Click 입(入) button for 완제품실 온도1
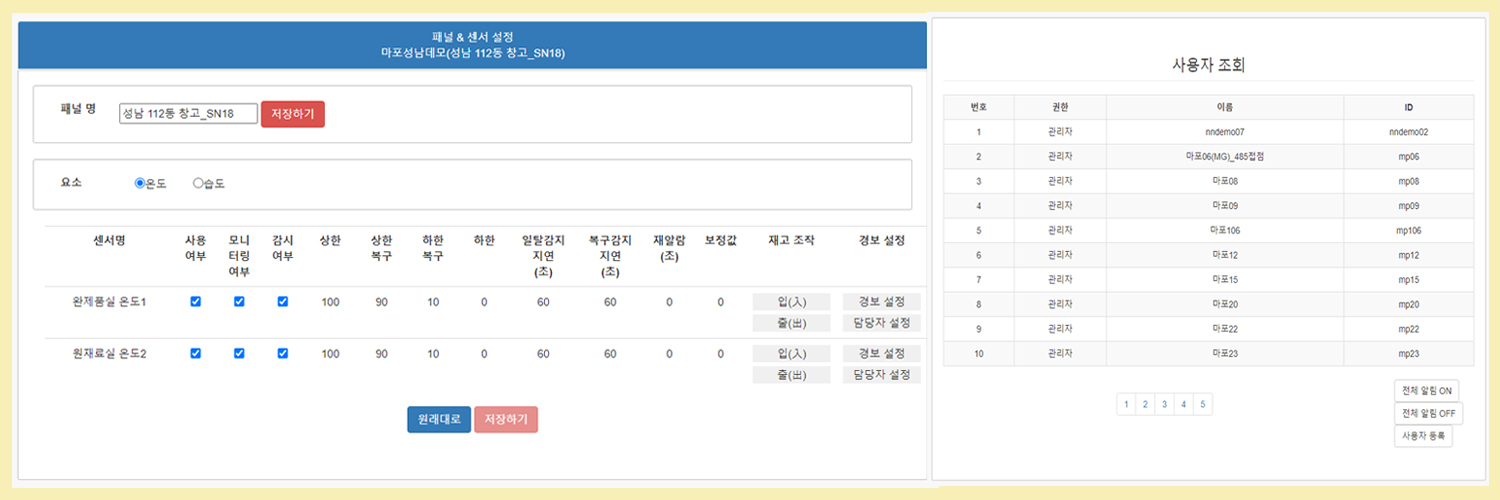 tap(791, 302)
